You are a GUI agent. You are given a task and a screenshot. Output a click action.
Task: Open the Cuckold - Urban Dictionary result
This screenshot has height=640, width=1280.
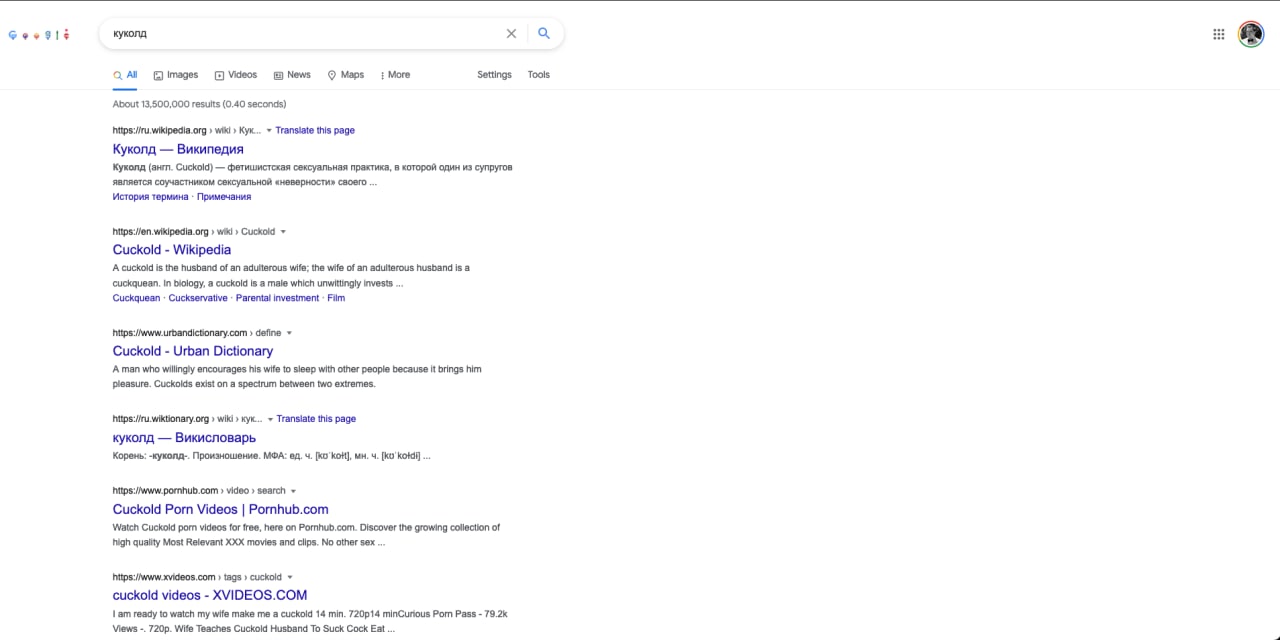[x=193, y=351]
